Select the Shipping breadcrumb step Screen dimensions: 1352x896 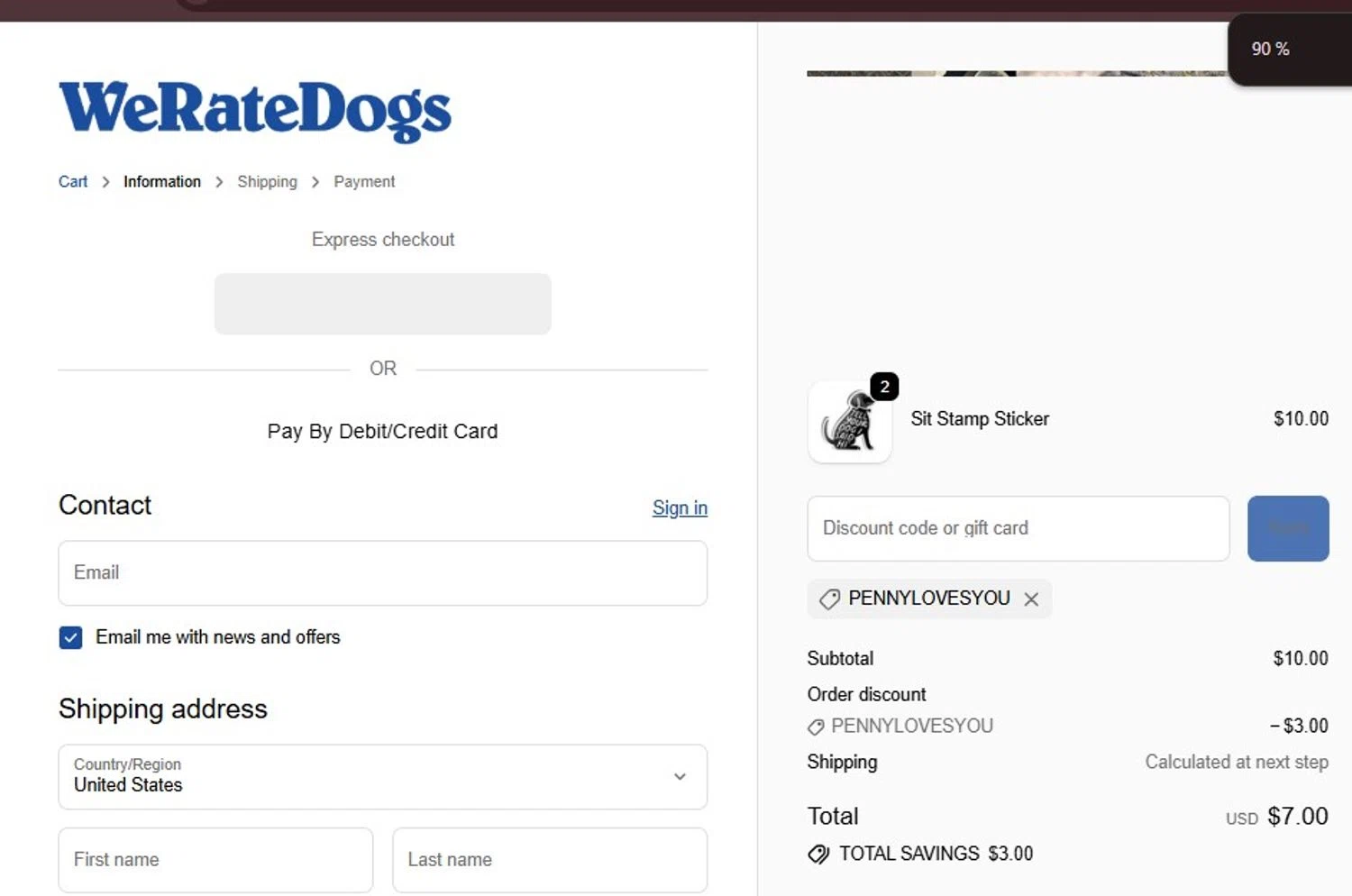pyautogui.click(x=267, y=181)
